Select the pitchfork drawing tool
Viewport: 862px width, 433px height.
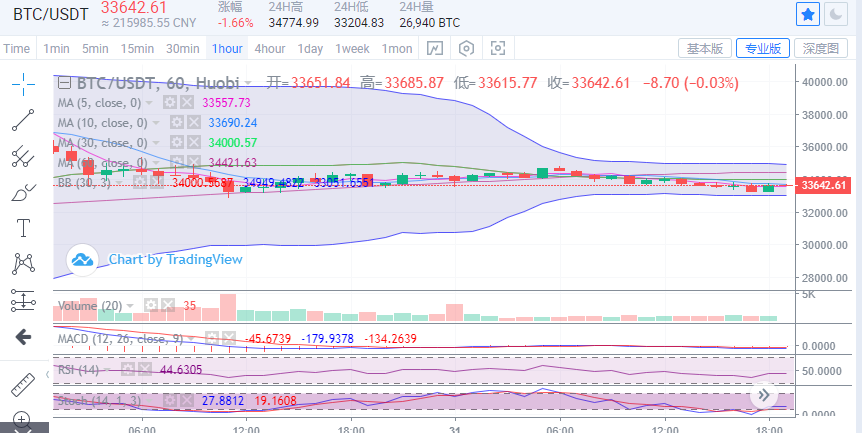coord(23,156)
